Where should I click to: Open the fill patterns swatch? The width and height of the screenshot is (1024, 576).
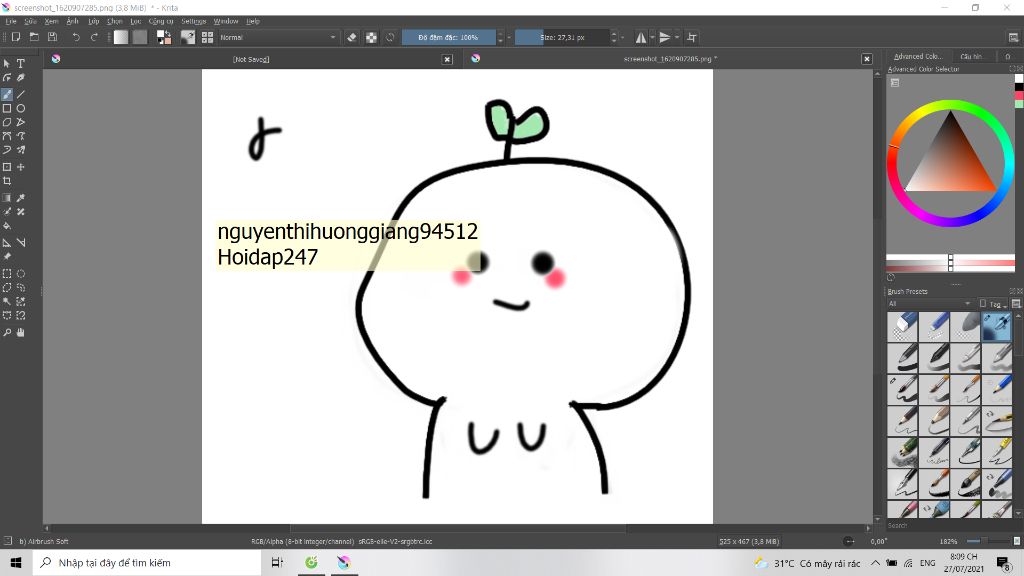pos(140,37)
